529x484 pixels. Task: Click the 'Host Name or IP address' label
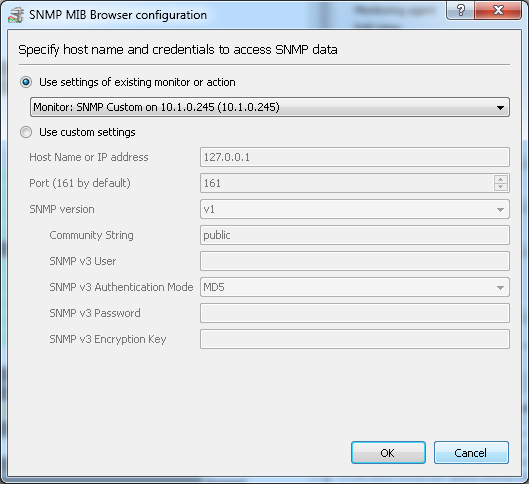[x=89, y=157]
